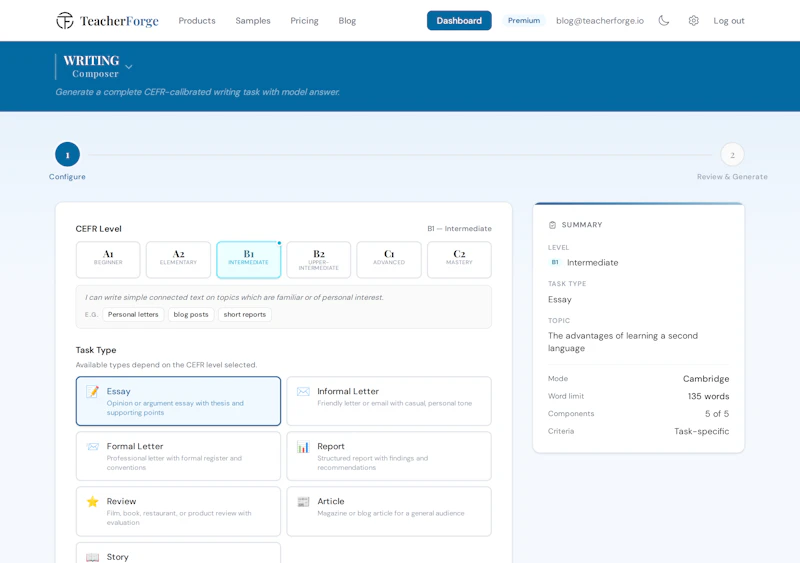
Task: Click step 1 Configure circle
Action: [67, 154]
